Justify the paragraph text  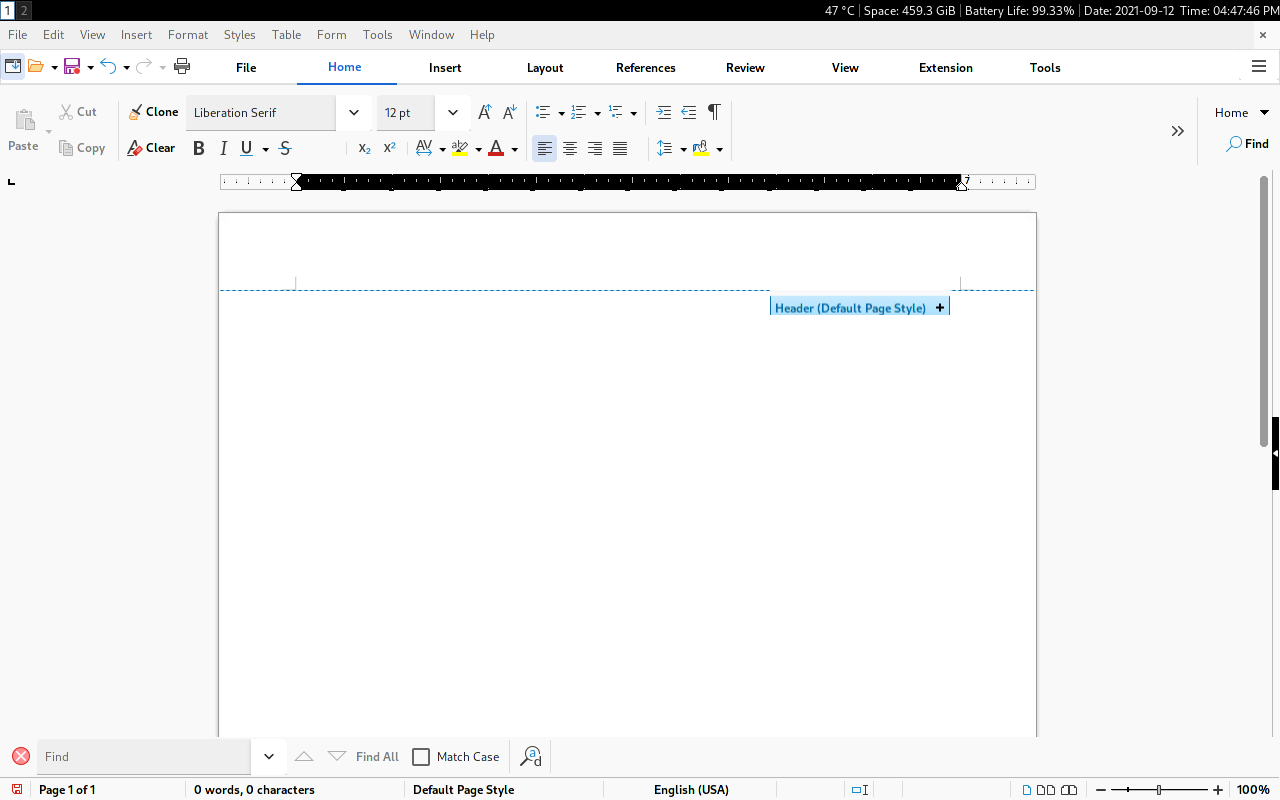click(x=620, y=149)
